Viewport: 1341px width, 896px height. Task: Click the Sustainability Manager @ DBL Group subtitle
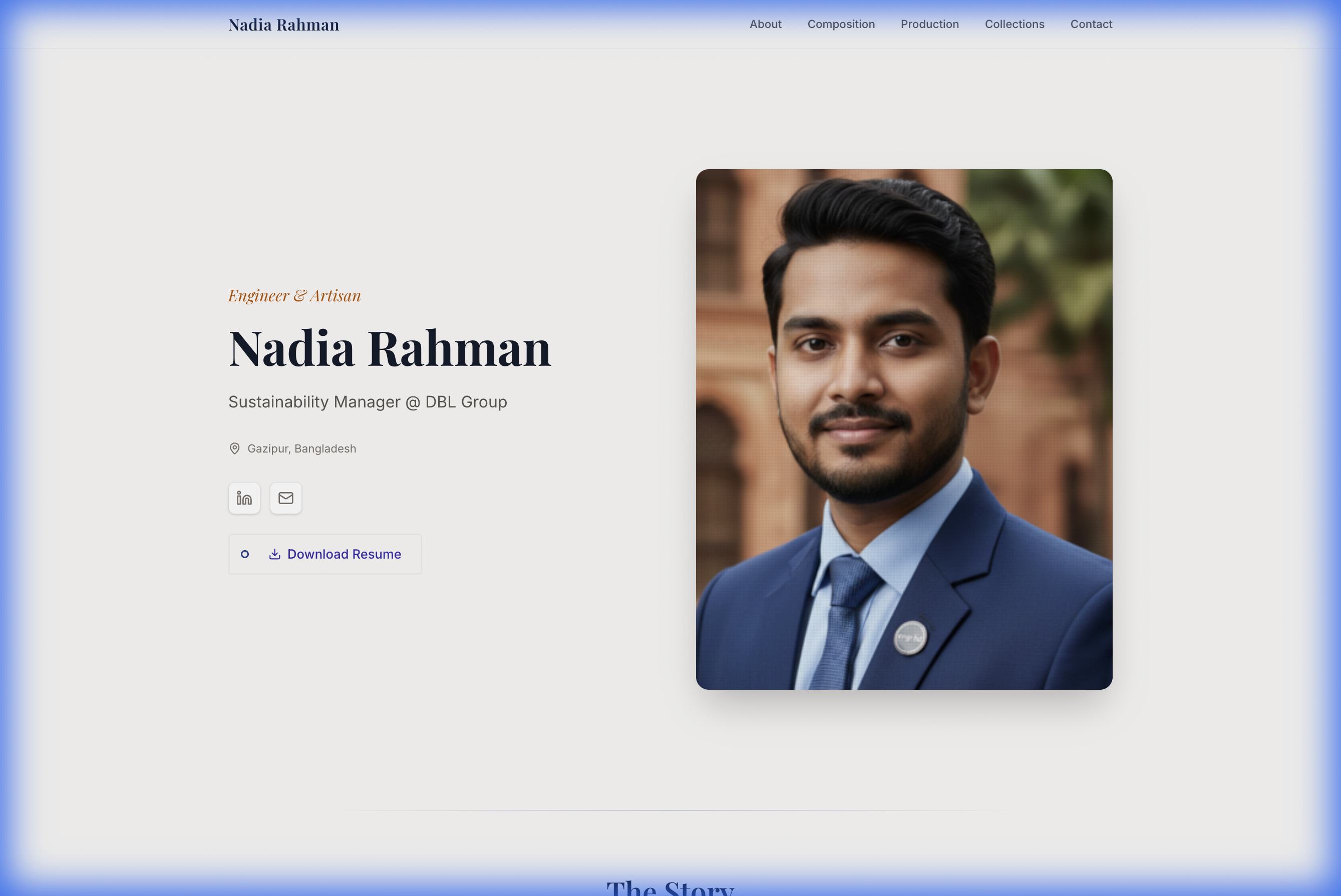368,402
